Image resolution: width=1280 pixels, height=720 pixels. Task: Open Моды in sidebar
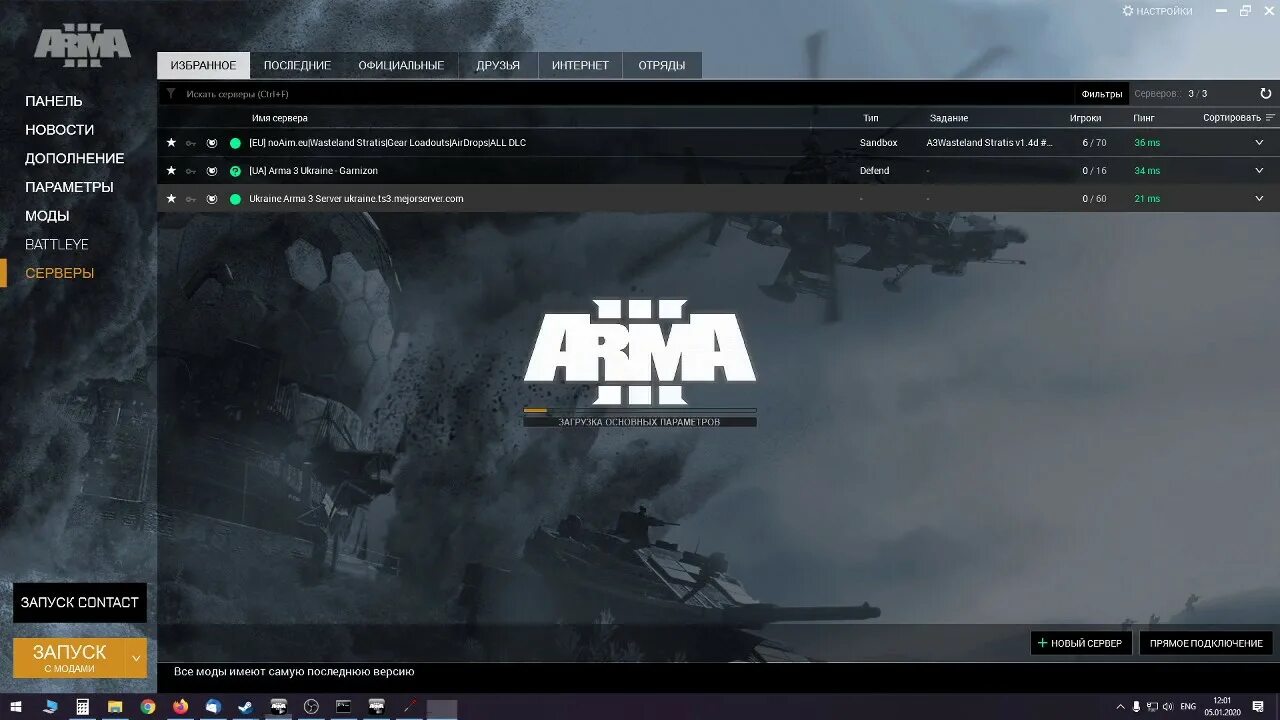(47, 216)
